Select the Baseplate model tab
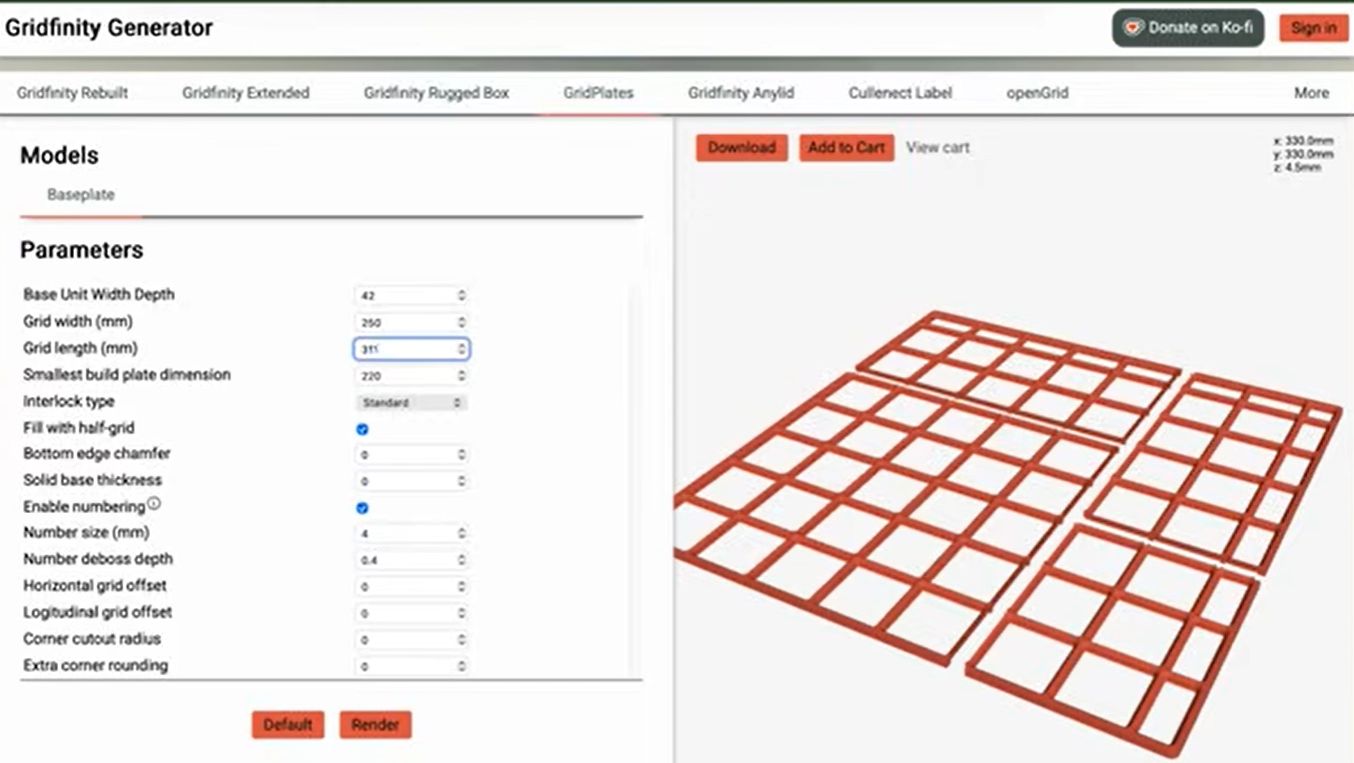Screen dimensions: 1354x763 coord(81,195)
